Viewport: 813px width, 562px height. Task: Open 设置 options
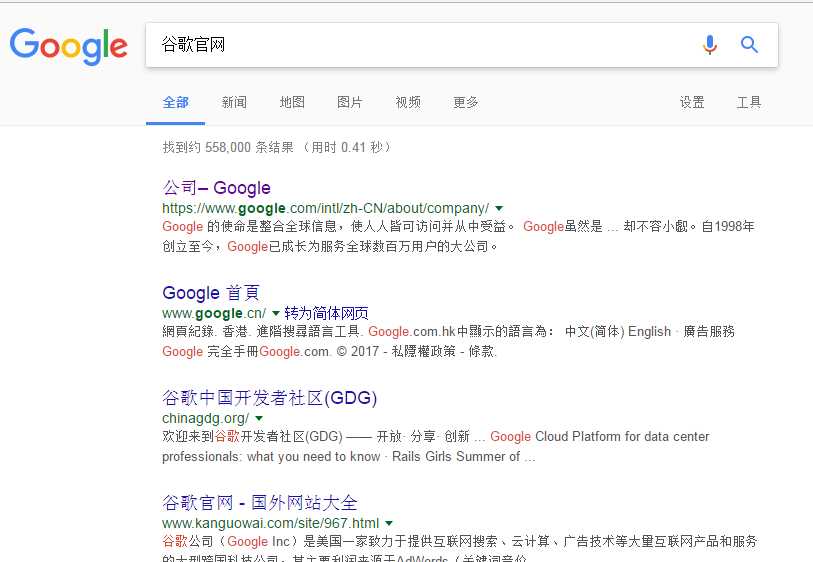[692, 102]
